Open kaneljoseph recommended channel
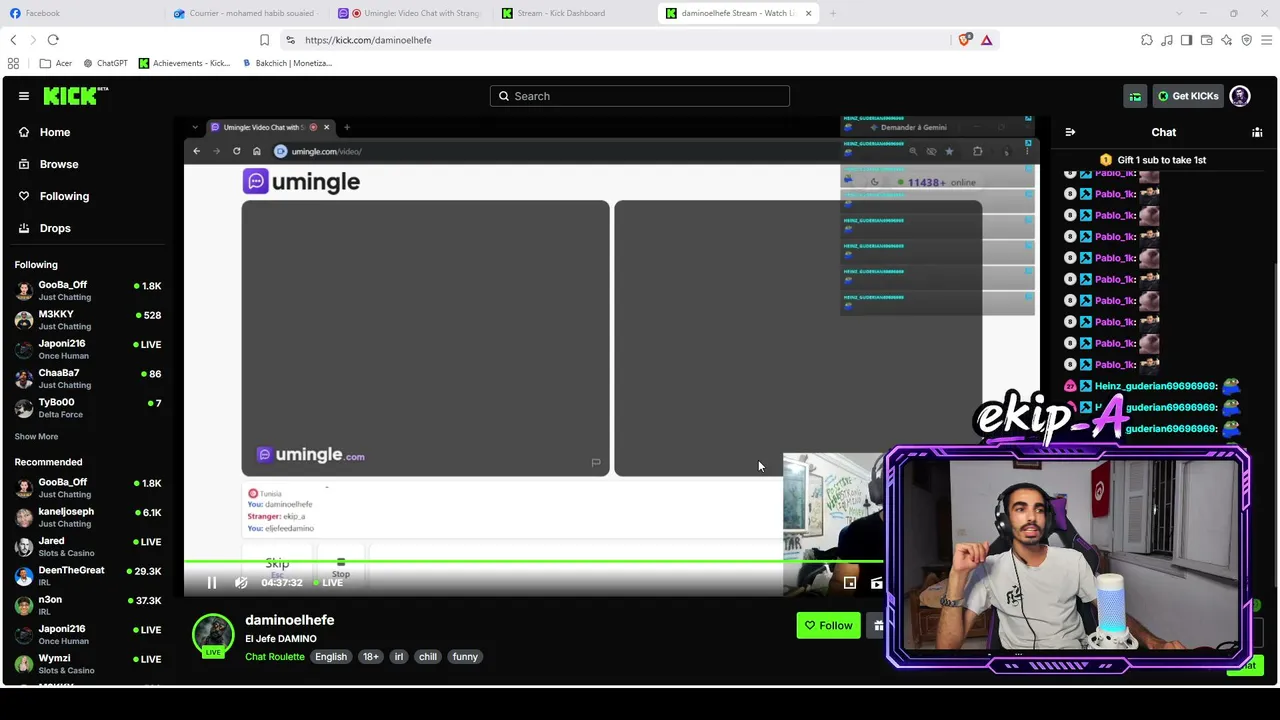 click(x=88, y=517)
